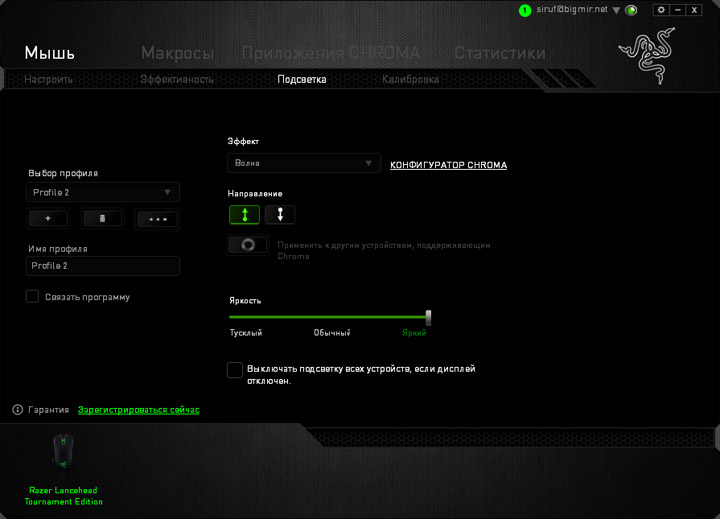Click the account email siruf@bigmir.net
The image size is (720, 519).
[x=572, y=9]
